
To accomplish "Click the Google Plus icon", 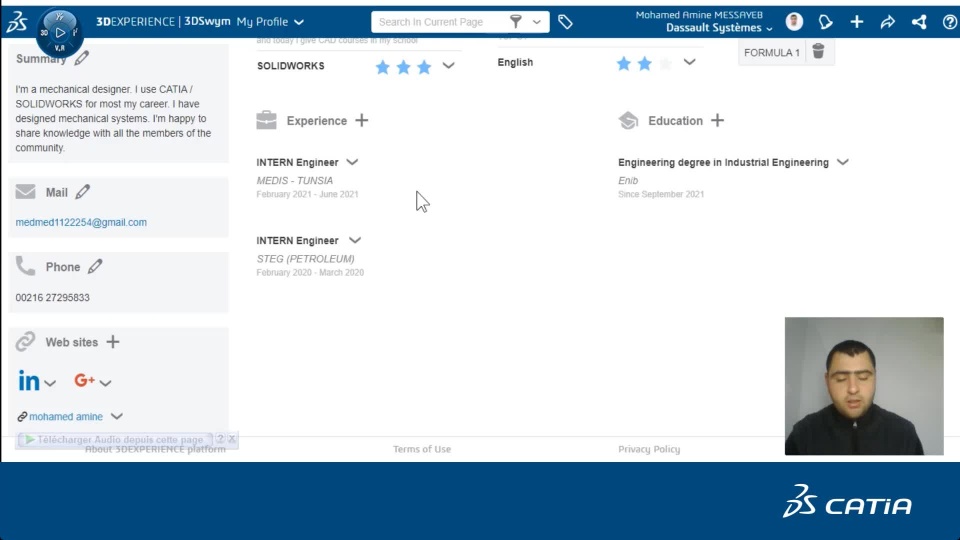I will point(84,380).
